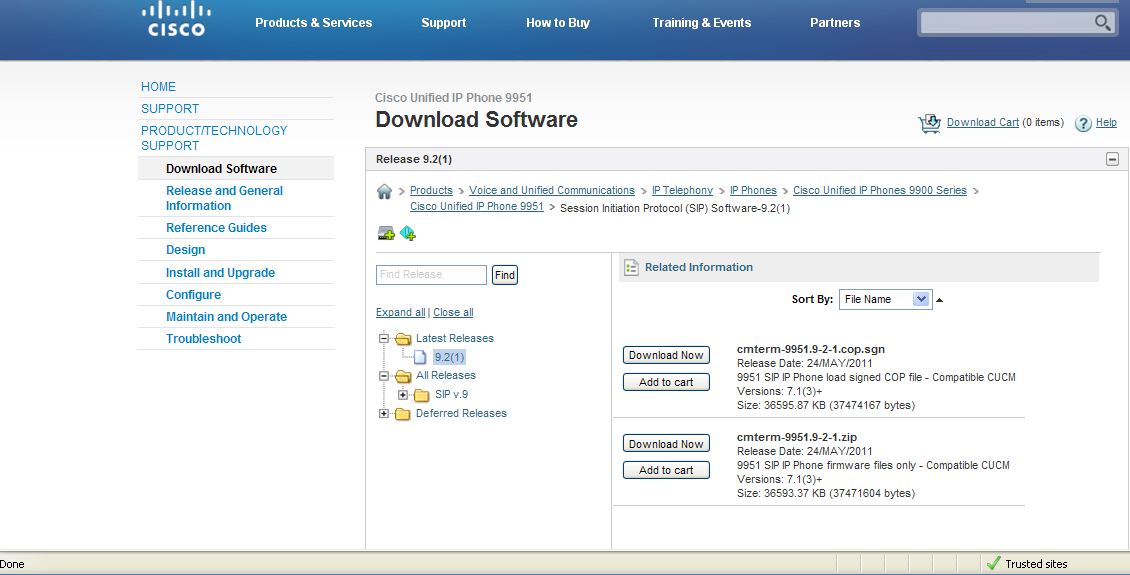
Task: Add cmterm-9951.9-2-1.cop.sgn to cart
Action: tap(666, 383)
